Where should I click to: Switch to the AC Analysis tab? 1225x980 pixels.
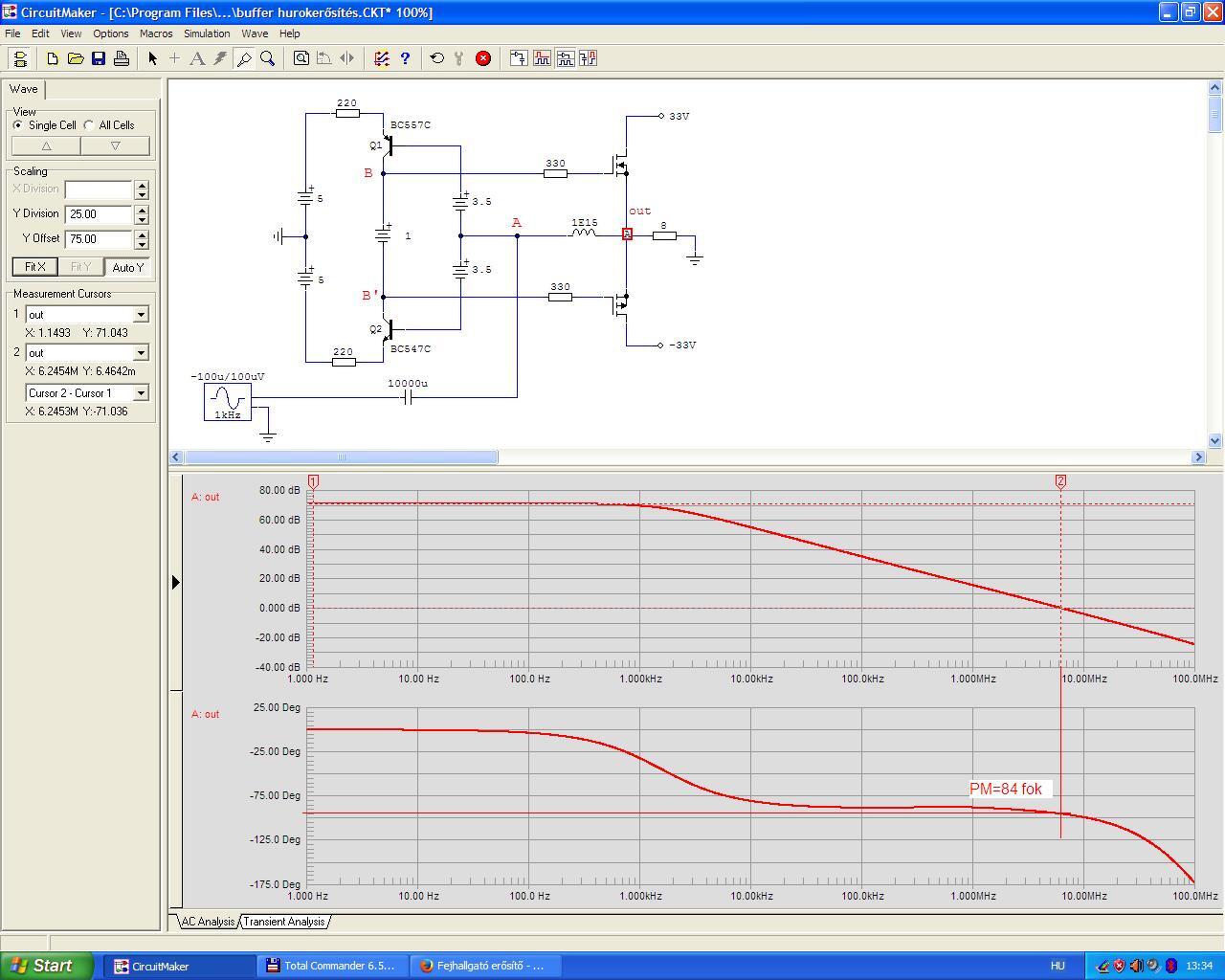click(x=208, y=922)
